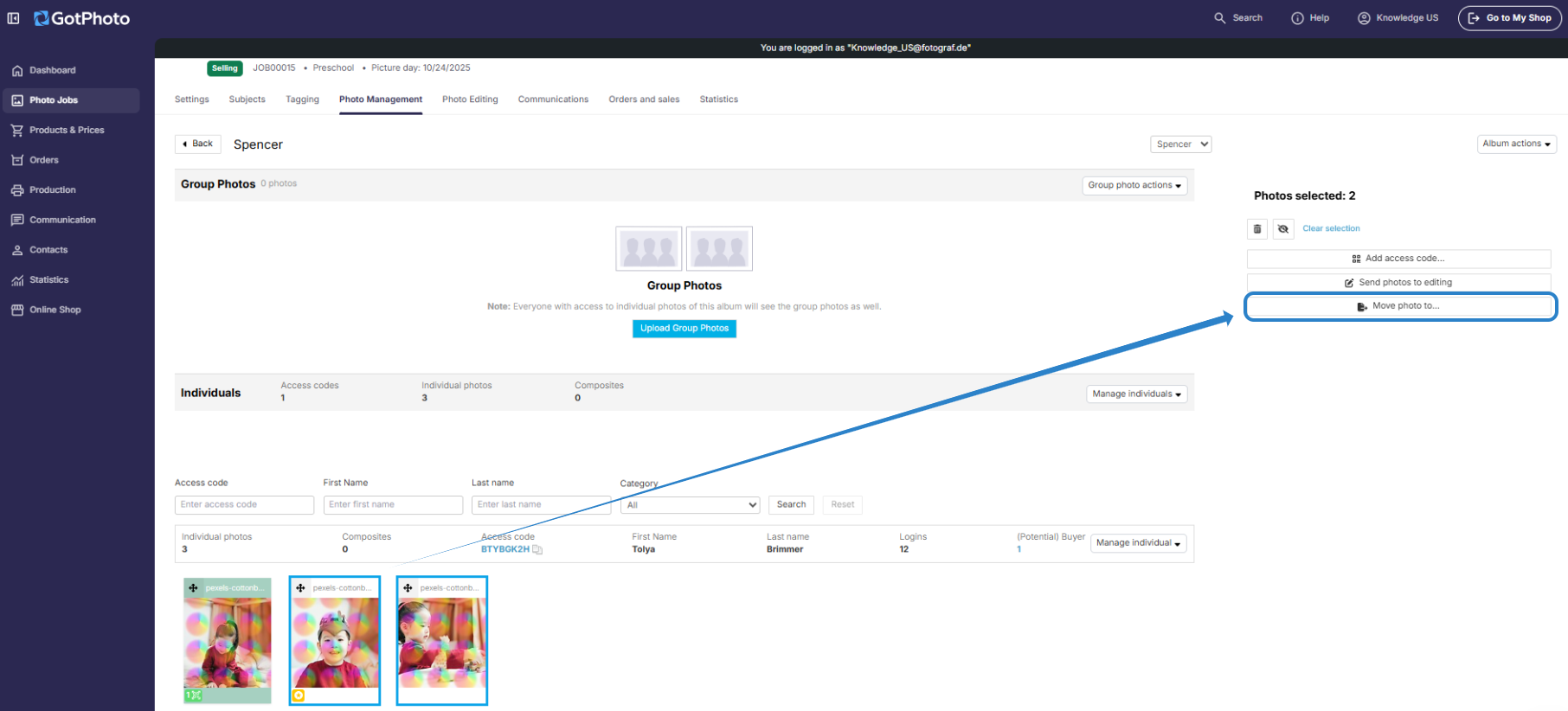
Task: Run the Search button for the individuals filter
Action: pos(791,505)
